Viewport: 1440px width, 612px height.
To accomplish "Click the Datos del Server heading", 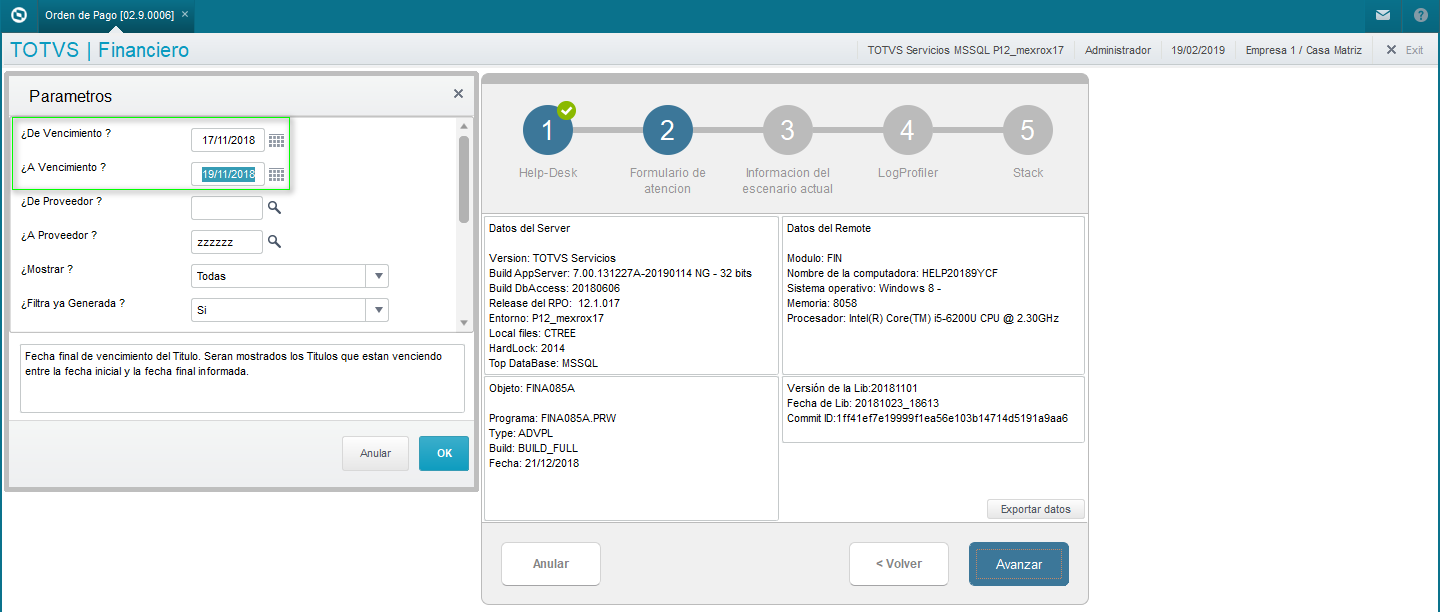I will tap(530, 228).
